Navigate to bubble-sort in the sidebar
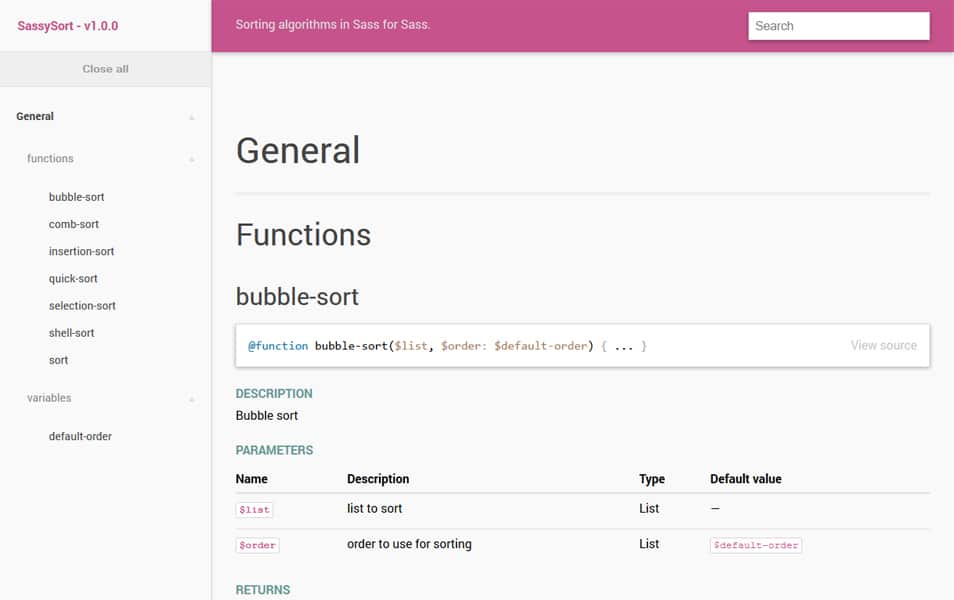 click(76, 197)
